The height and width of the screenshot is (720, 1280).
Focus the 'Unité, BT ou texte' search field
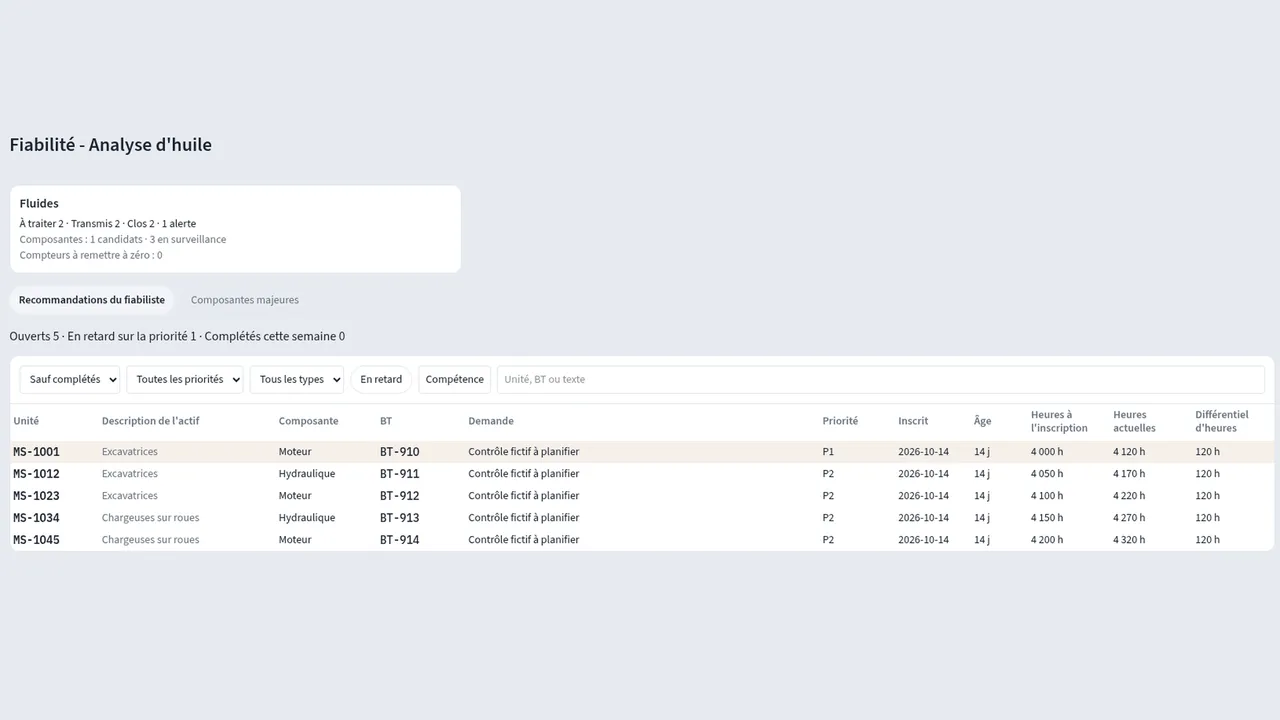(881, 379)
